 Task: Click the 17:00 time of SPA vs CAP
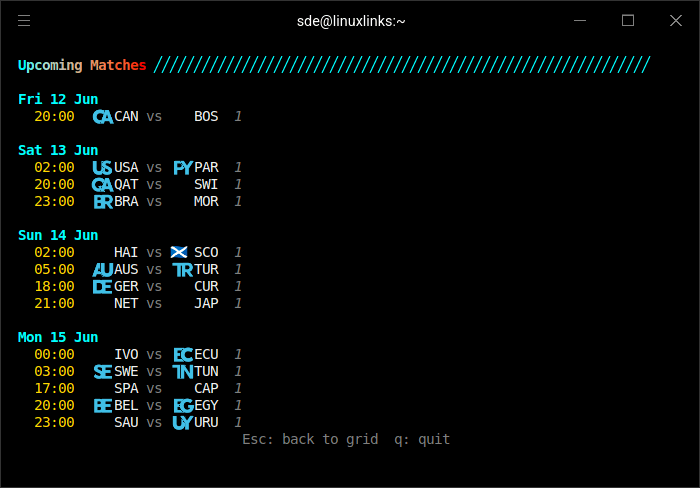coord(54,388)
